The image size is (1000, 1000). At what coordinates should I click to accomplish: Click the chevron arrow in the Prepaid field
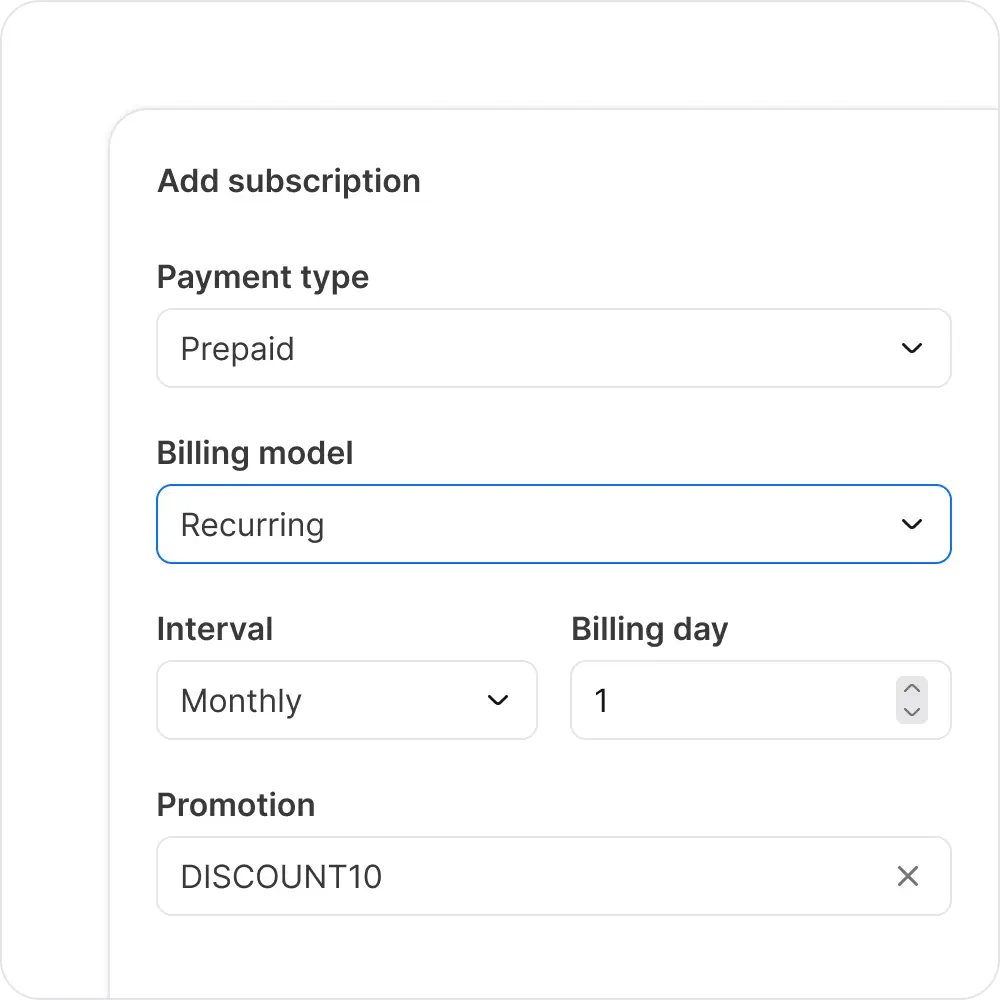pos(911,349)
